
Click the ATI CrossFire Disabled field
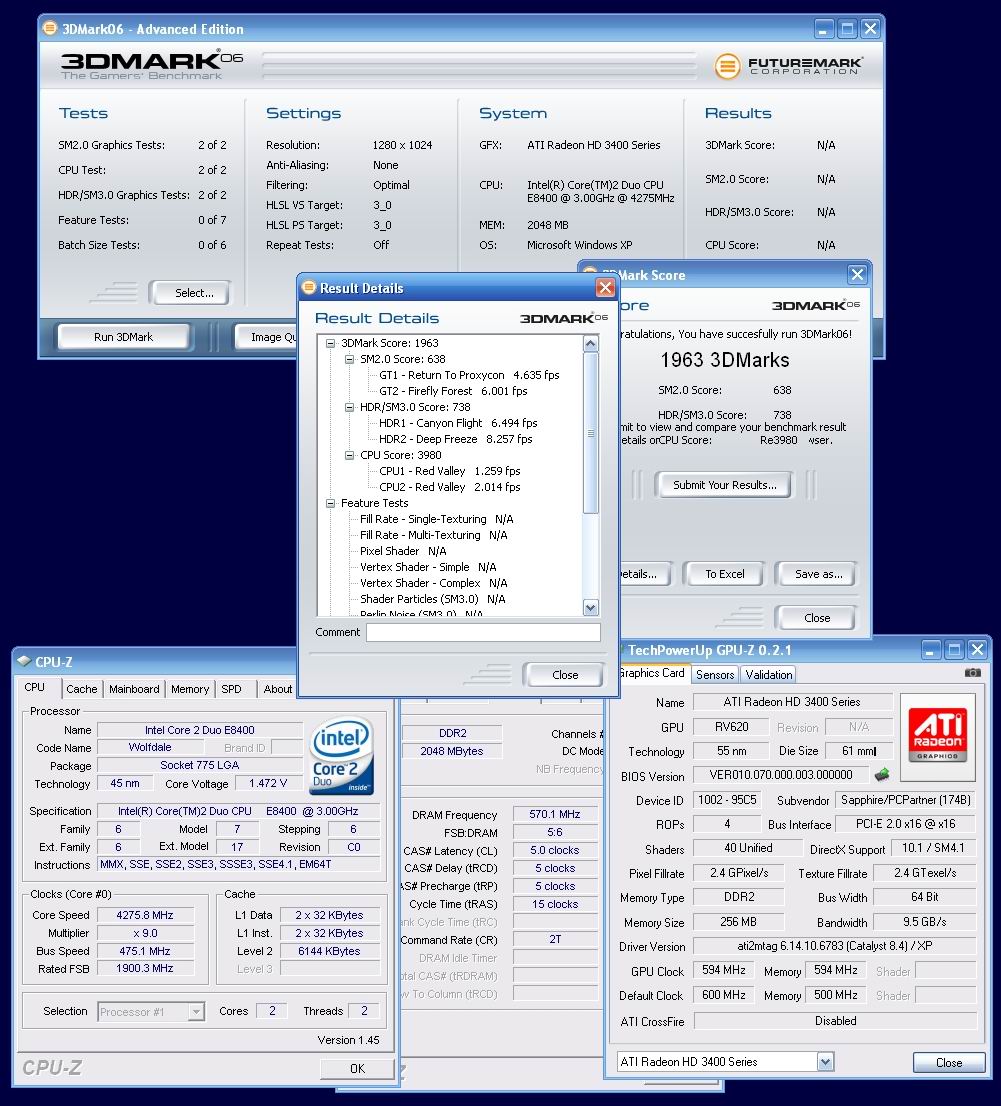pos(835,1021)
